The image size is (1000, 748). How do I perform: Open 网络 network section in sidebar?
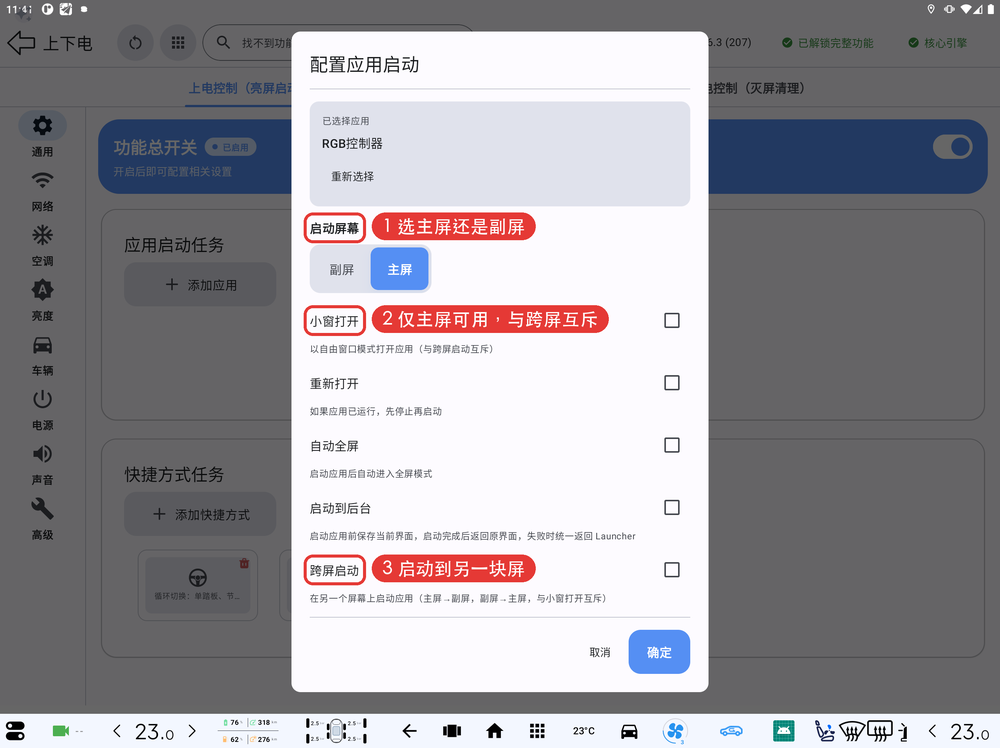(x=42, y=191)
